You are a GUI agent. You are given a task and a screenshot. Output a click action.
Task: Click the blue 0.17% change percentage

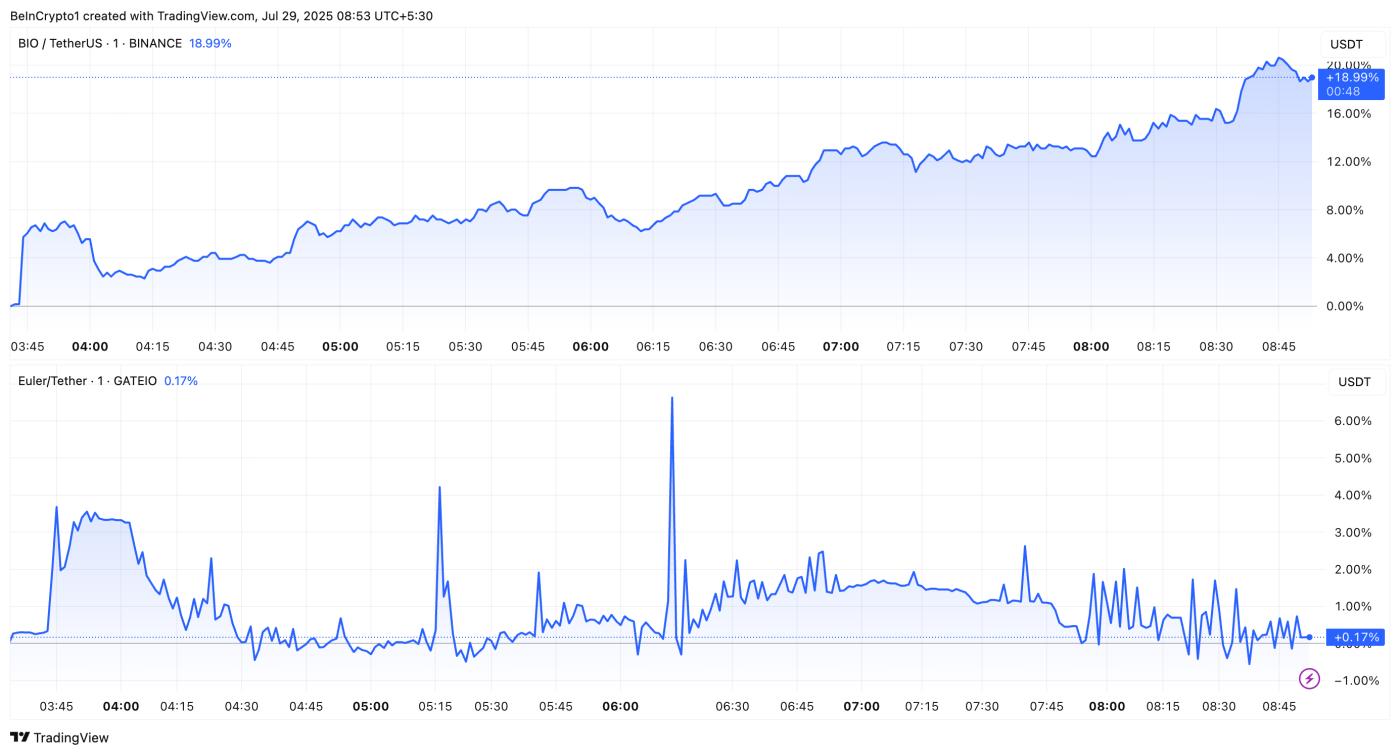pos(181,381)
